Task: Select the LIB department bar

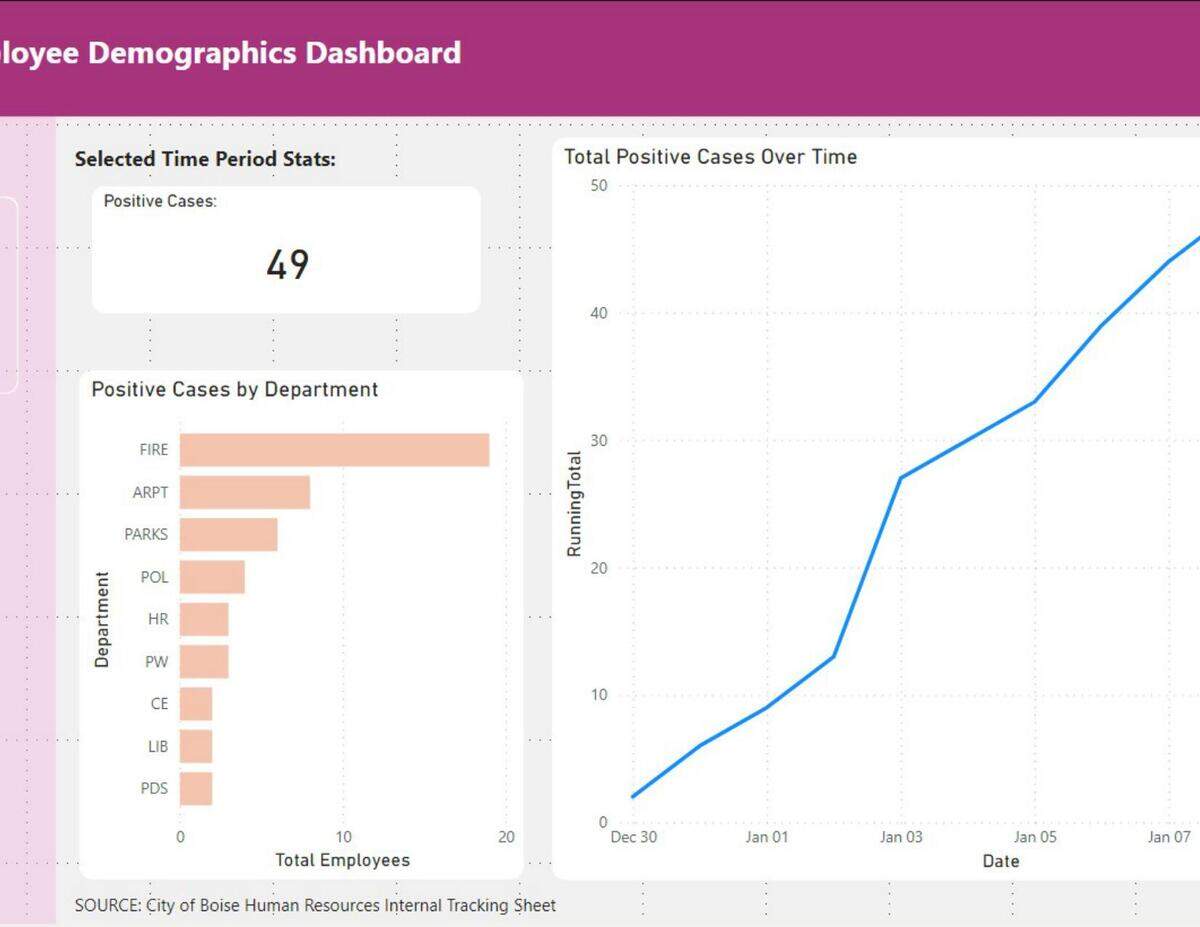Action: tap(196, 746)
